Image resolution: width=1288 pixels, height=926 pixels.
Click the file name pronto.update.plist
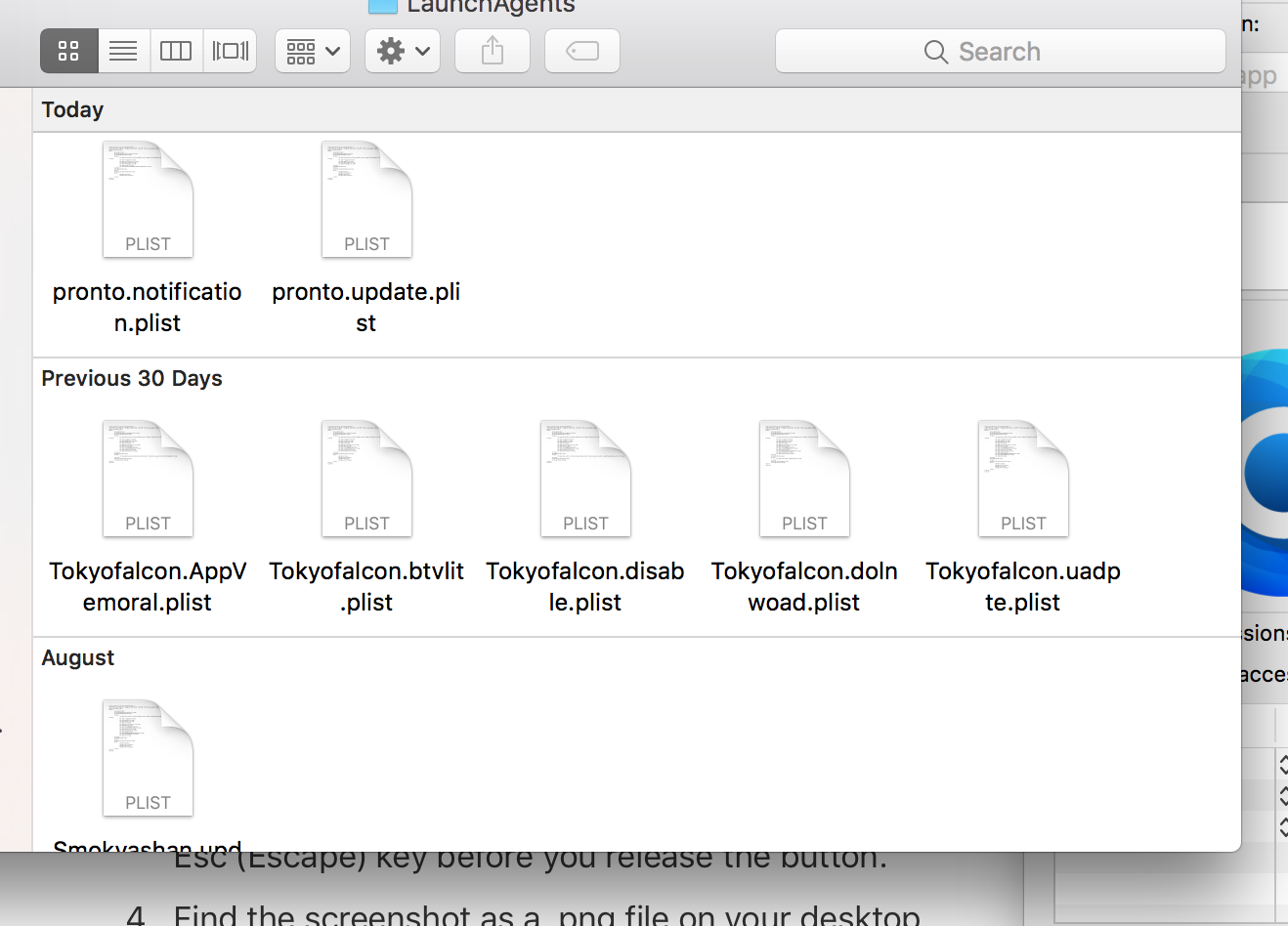tap(366, 308)
